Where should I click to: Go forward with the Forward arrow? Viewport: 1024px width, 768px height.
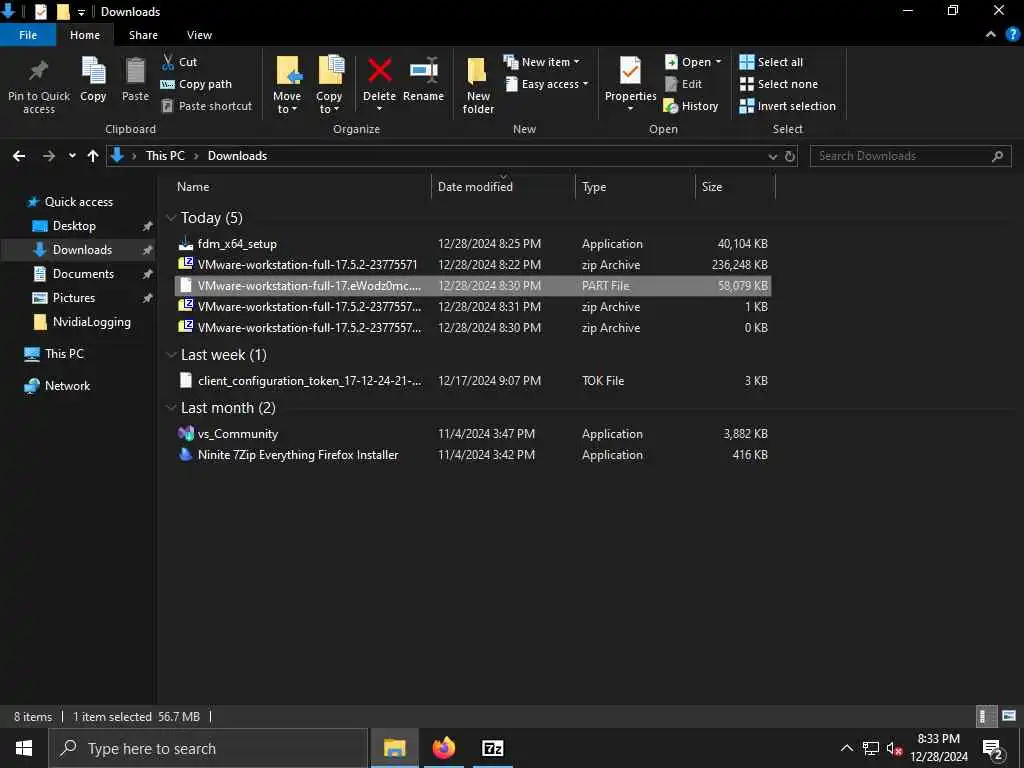click(49, 156)
